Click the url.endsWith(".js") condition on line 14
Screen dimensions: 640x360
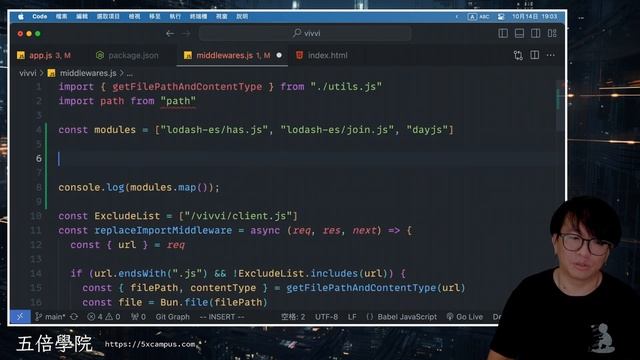point(151,273)
